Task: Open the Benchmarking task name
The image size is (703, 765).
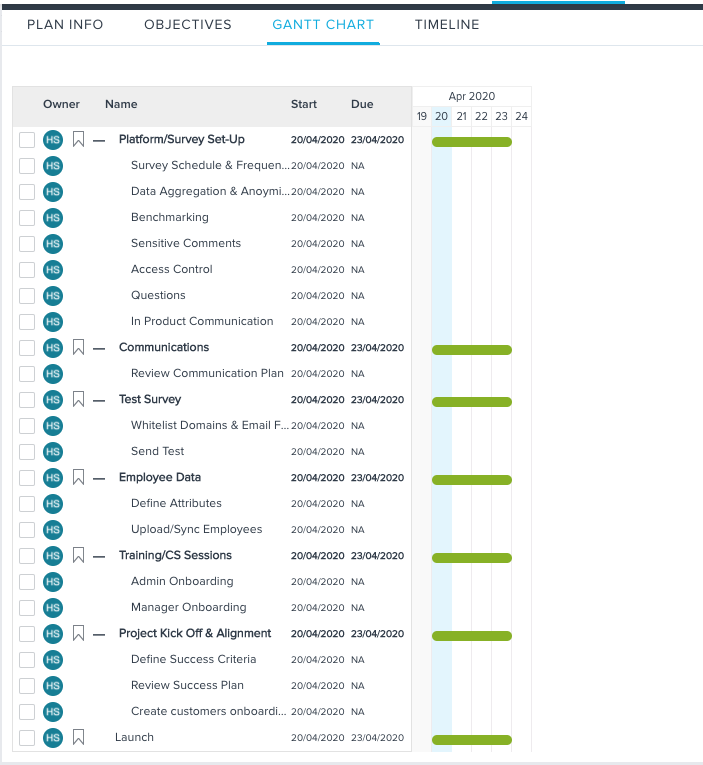Action: [170, 217]
